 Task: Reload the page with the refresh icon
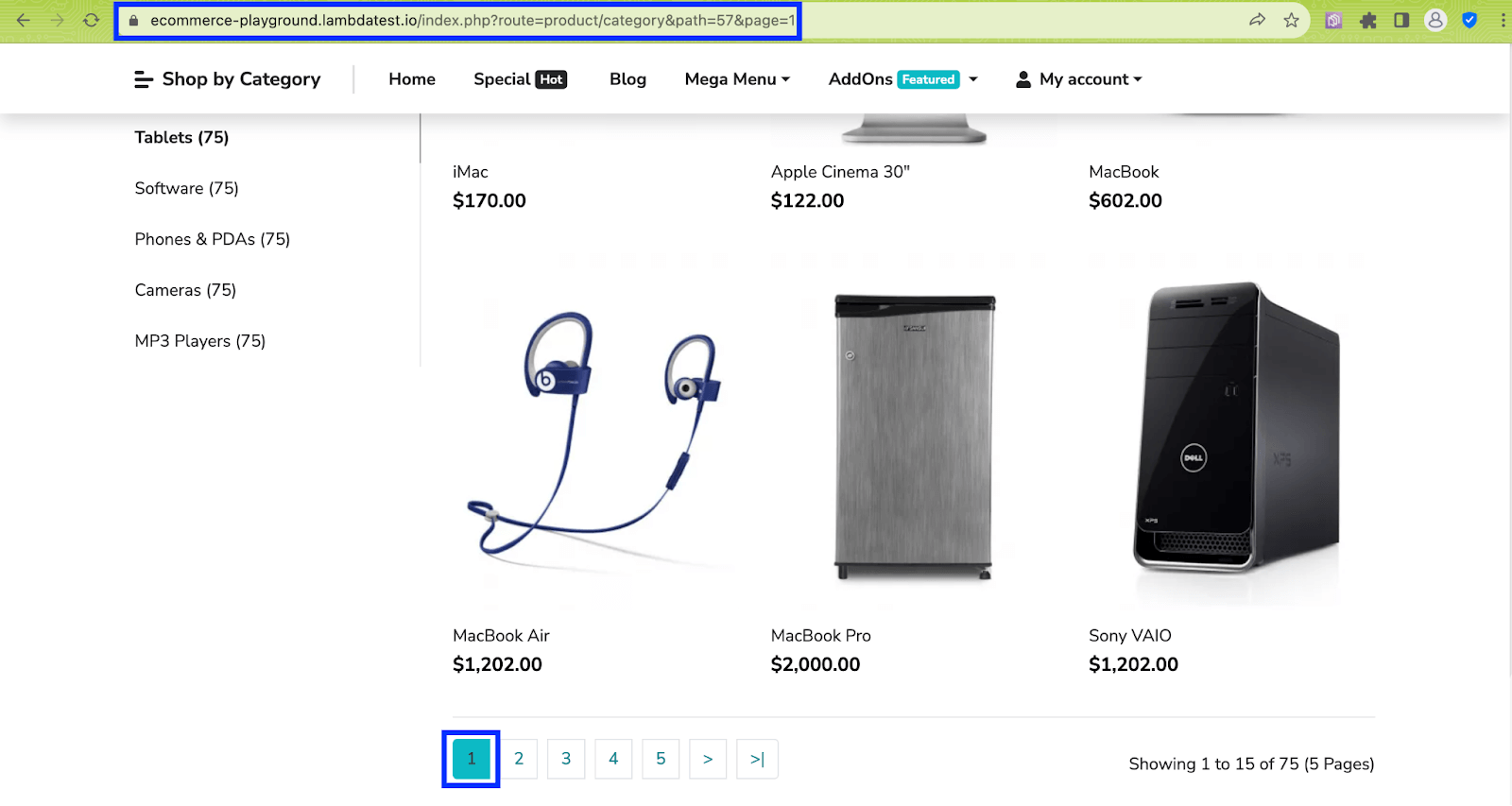(91, 20)
